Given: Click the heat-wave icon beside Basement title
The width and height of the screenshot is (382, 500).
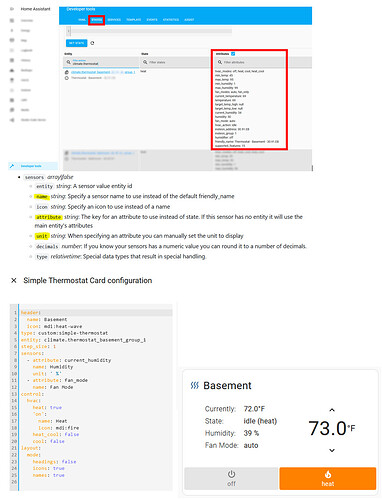Looking at the screenshot, I should pyautogui.click(x=195, y=386).
